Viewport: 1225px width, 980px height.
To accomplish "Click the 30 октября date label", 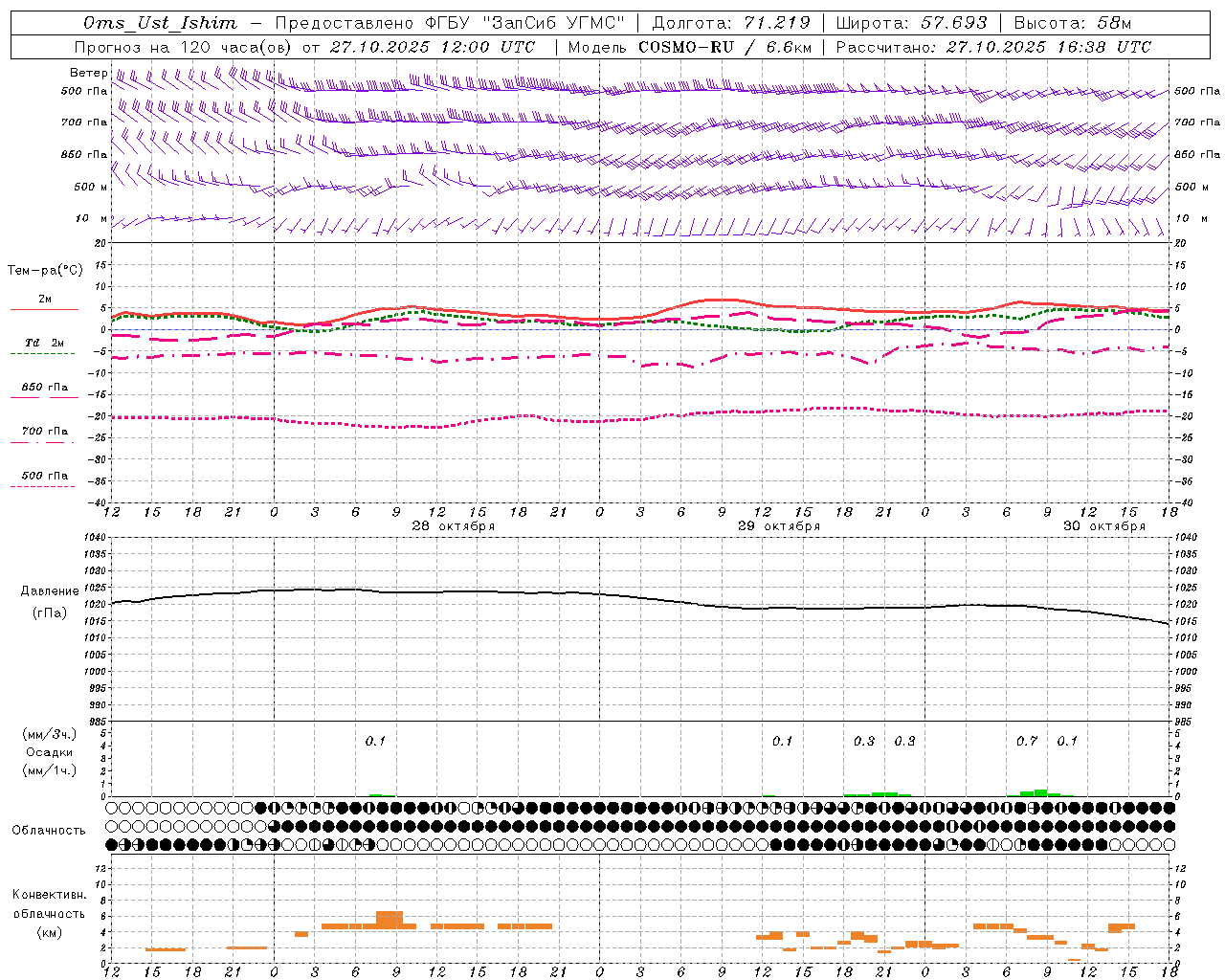I will [1104, 526].
